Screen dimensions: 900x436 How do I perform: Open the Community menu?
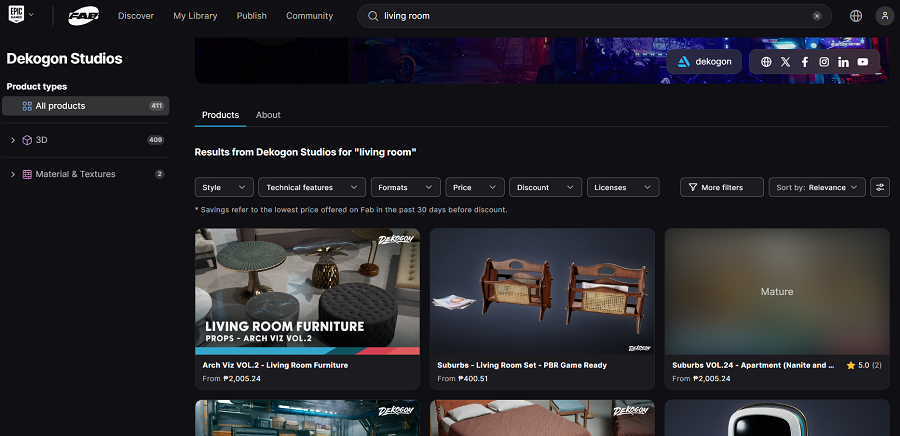tap(309, 16)
